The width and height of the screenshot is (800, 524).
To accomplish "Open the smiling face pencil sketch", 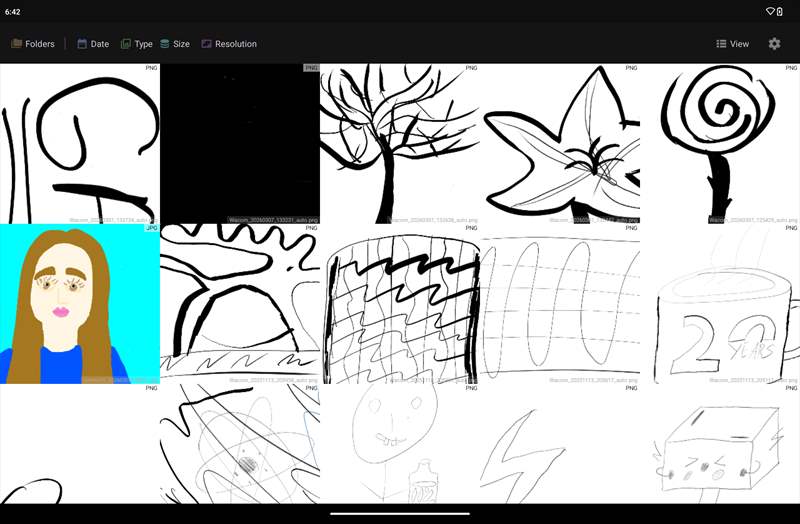I will click(x=400, y=444).
